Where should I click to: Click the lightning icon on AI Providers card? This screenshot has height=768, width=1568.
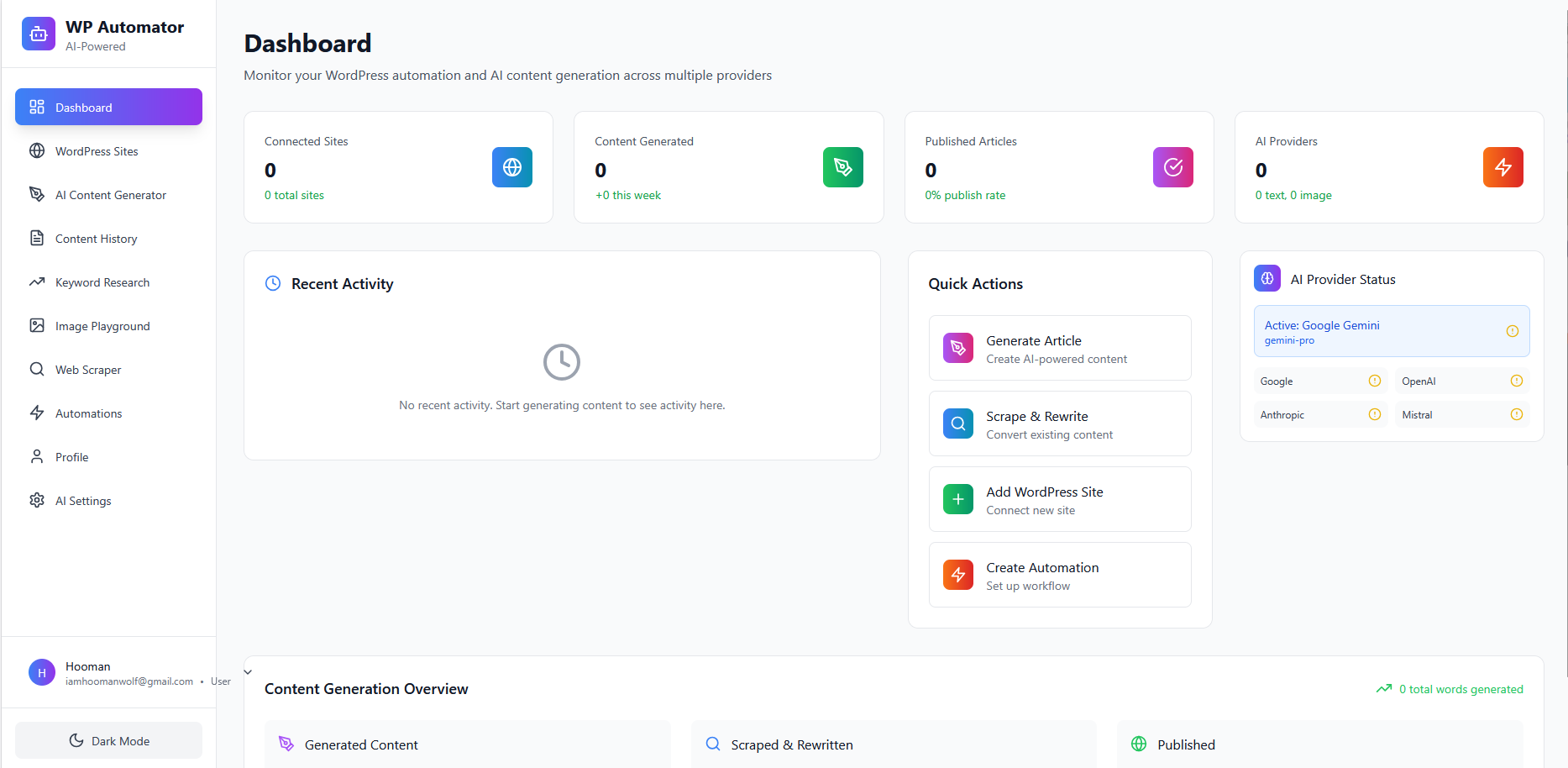pyautogui.click(x=1502, y=167)
